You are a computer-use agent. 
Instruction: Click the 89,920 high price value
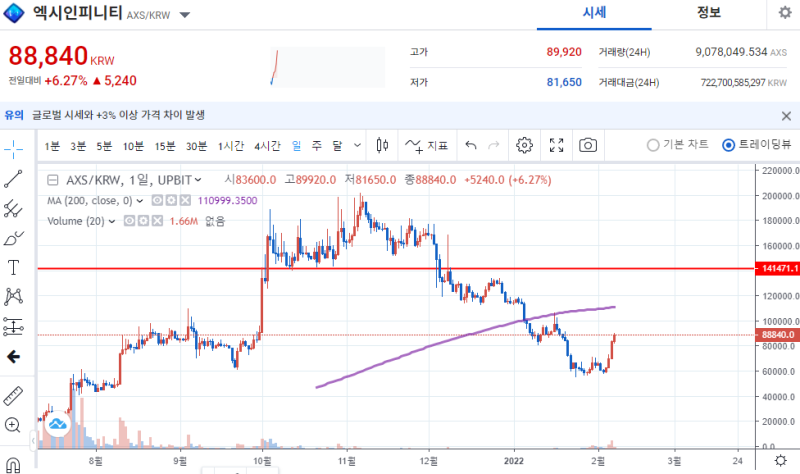coord(564,52)
